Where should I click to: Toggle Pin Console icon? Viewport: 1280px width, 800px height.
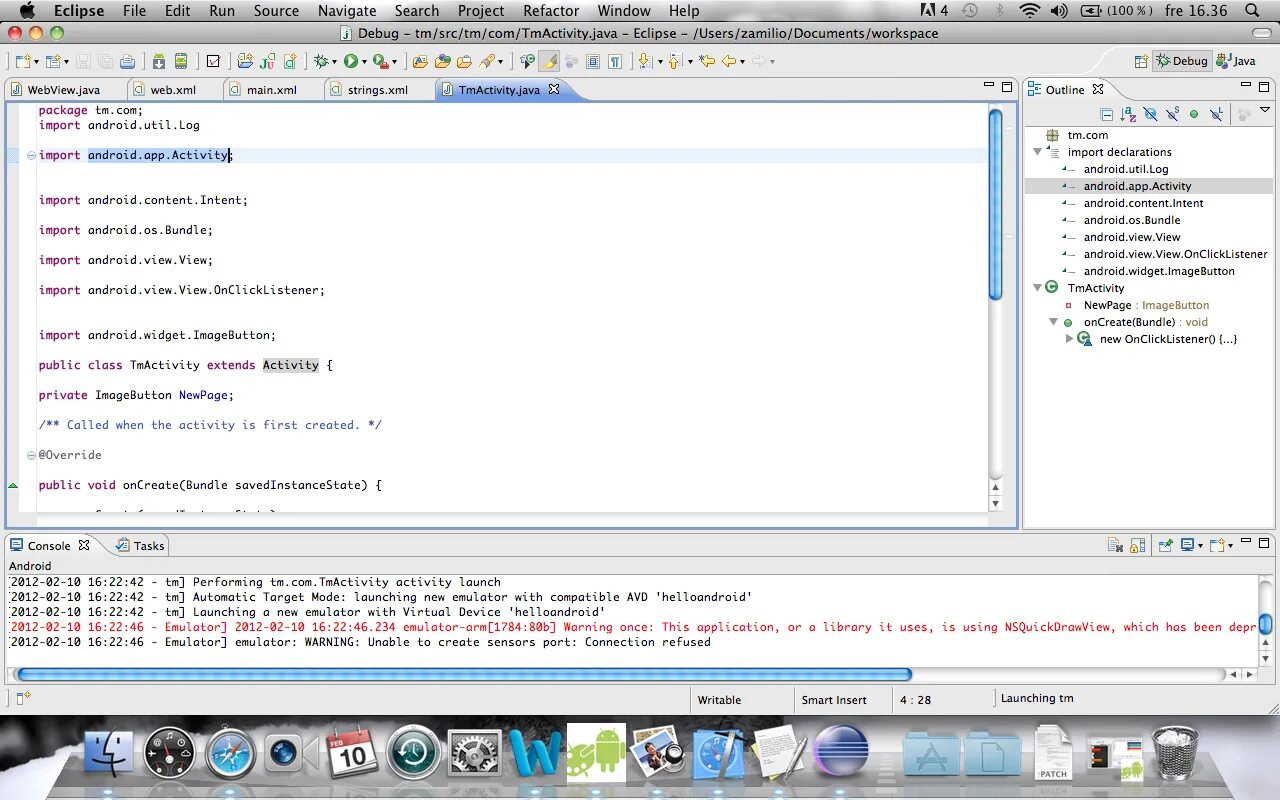tap(1166, 545)
